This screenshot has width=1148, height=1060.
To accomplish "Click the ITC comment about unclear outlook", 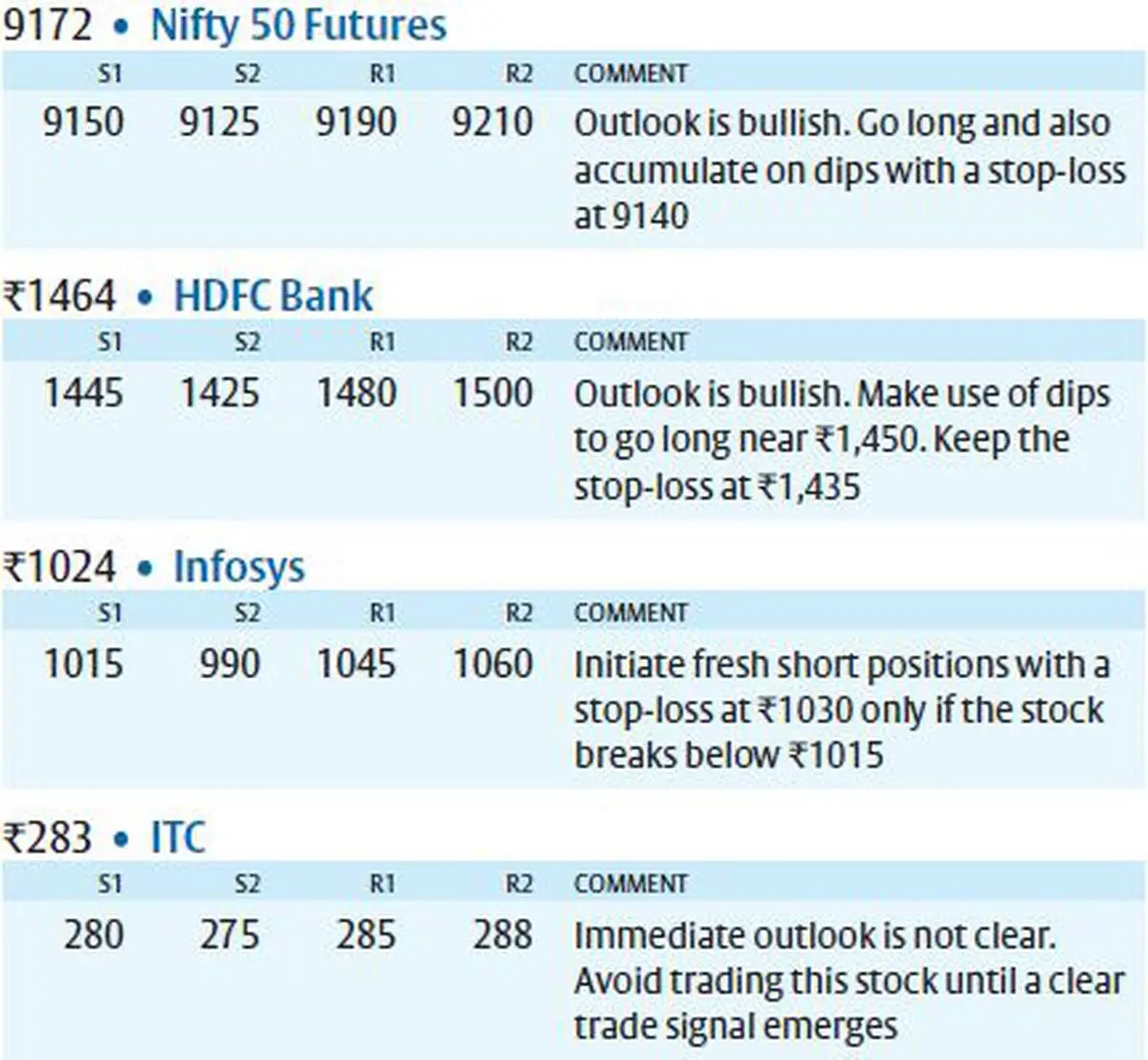I will (x=850, y=981).
